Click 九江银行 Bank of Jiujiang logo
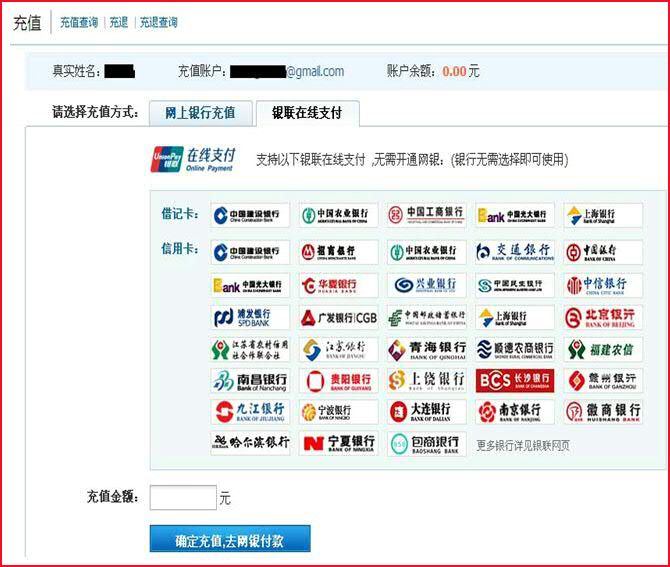This screenshot has width=670, height=567. pyautogui.click(x=250, y=412)
